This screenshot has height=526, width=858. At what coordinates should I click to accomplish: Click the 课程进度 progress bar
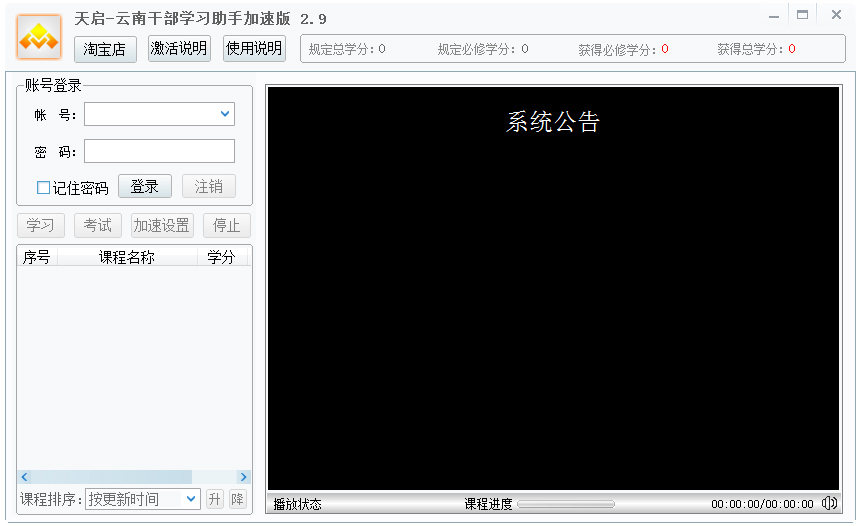pos(566,504)
